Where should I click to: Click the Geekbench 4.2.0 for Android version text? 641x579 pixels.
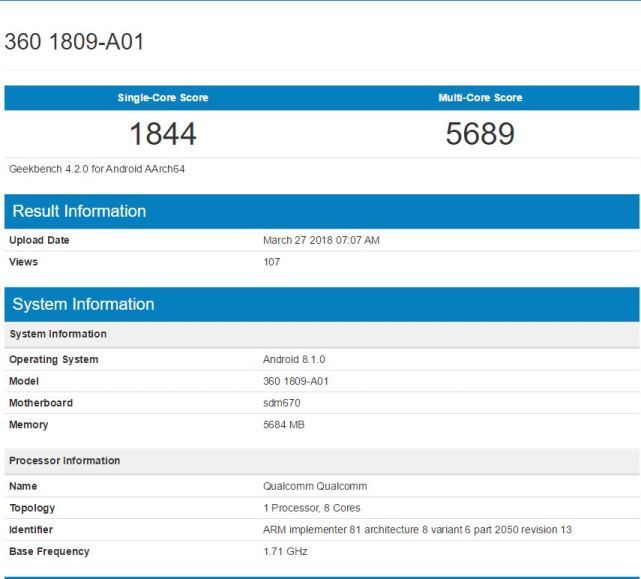tap(97, 169)
